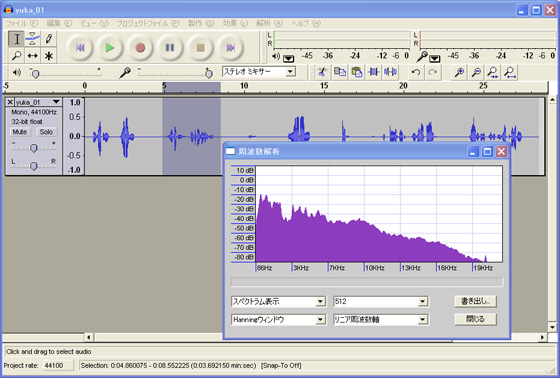Zoom in on the waveform
The width and height of the screenshot is (560, 378).
point(459,72)
